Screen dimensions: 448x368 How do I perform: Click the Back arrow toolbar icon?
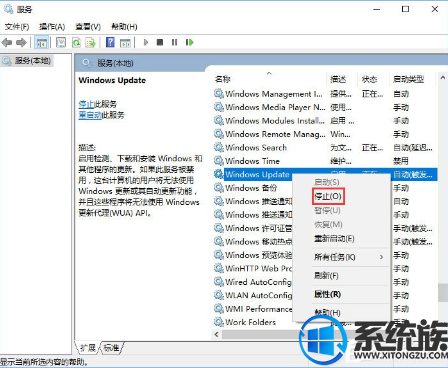[7, 42]
